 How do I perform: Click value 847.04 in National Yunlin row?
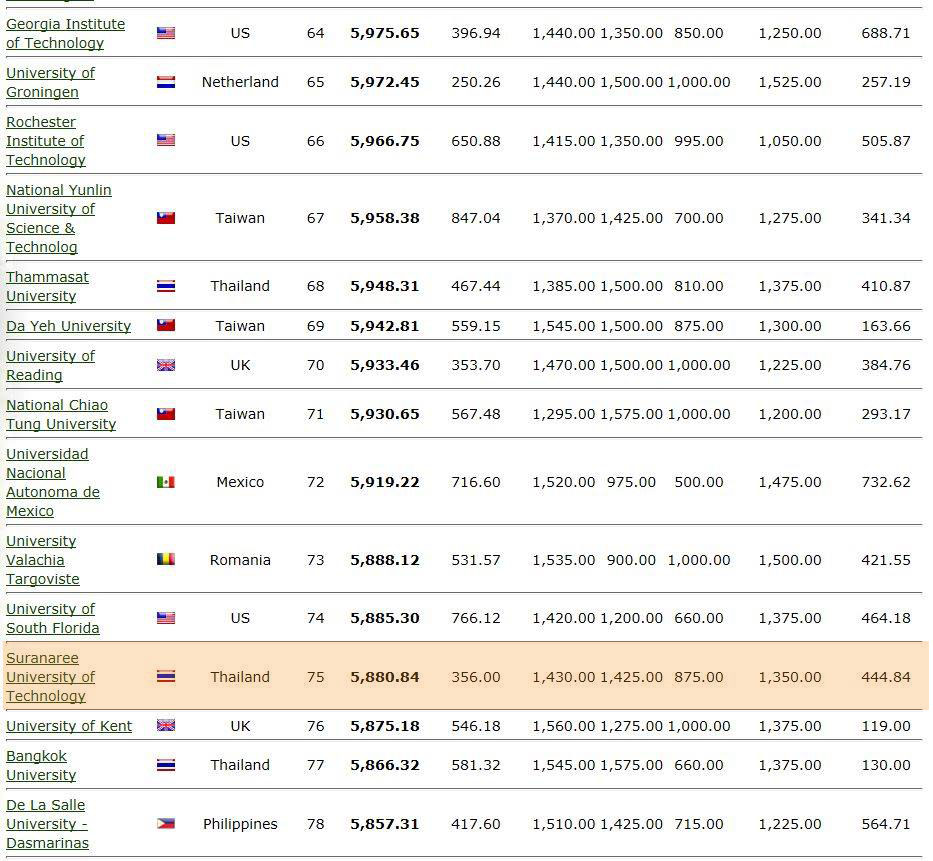coord(476,218)
